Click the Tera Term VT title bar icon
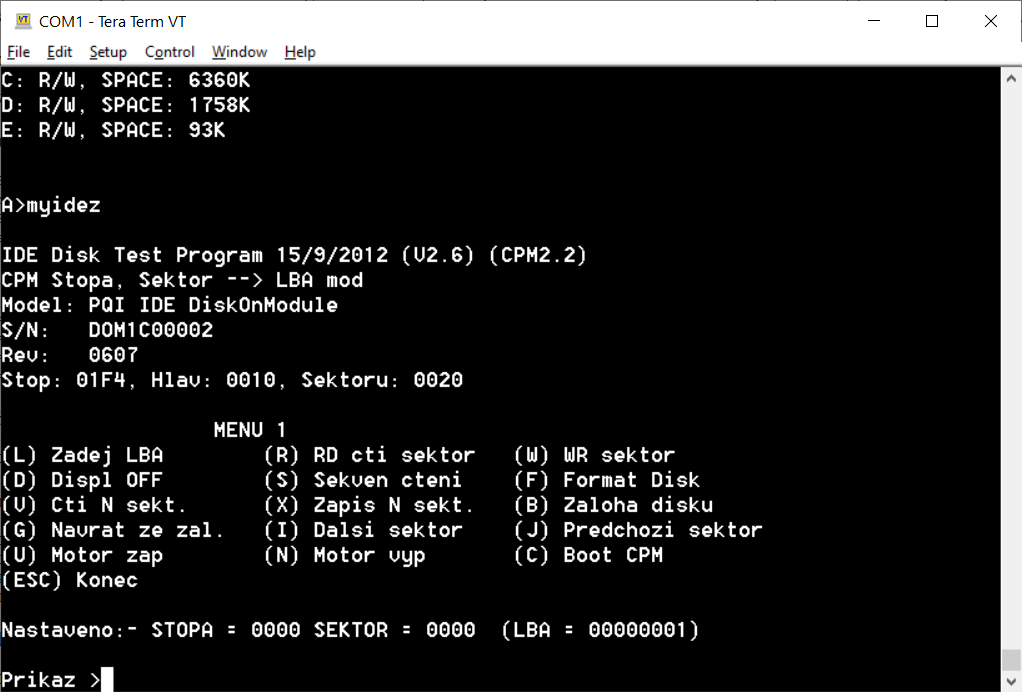Image resolution: width=1022 pixels, height=692 pixels. pyautogui.click(x=22, y=21)
